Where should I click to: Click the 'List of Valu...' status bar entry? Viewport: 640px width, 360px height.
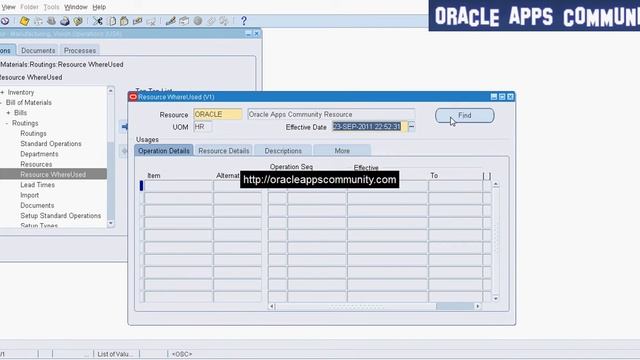(x=115, y=354)
